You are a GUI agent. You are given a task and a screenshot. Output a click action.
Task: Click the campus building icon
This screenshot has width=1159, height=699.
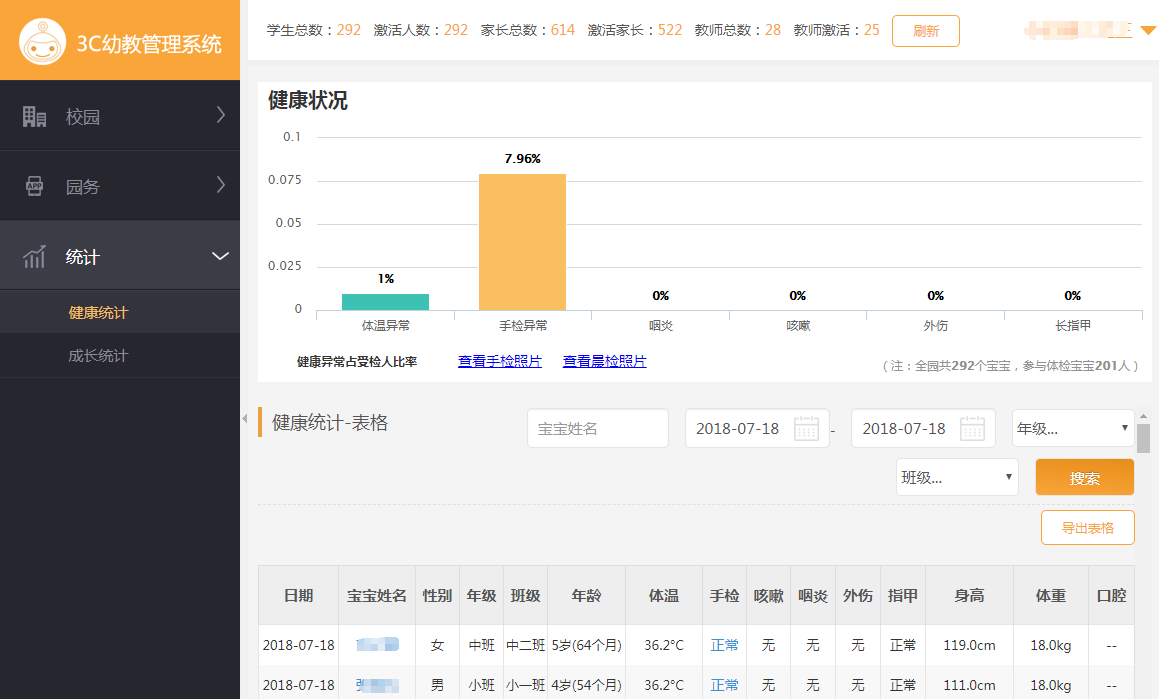(35, 117)
